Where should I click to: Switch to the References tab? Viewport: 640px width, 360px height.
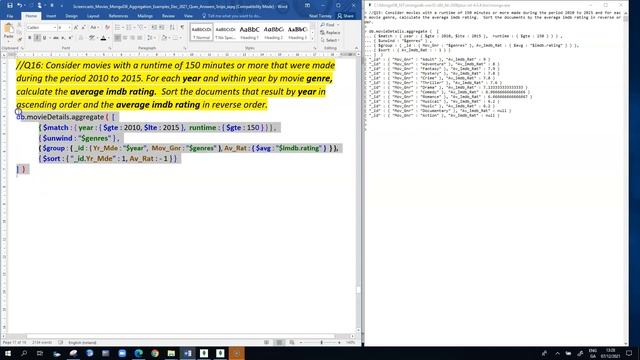[x=118, y=16]
